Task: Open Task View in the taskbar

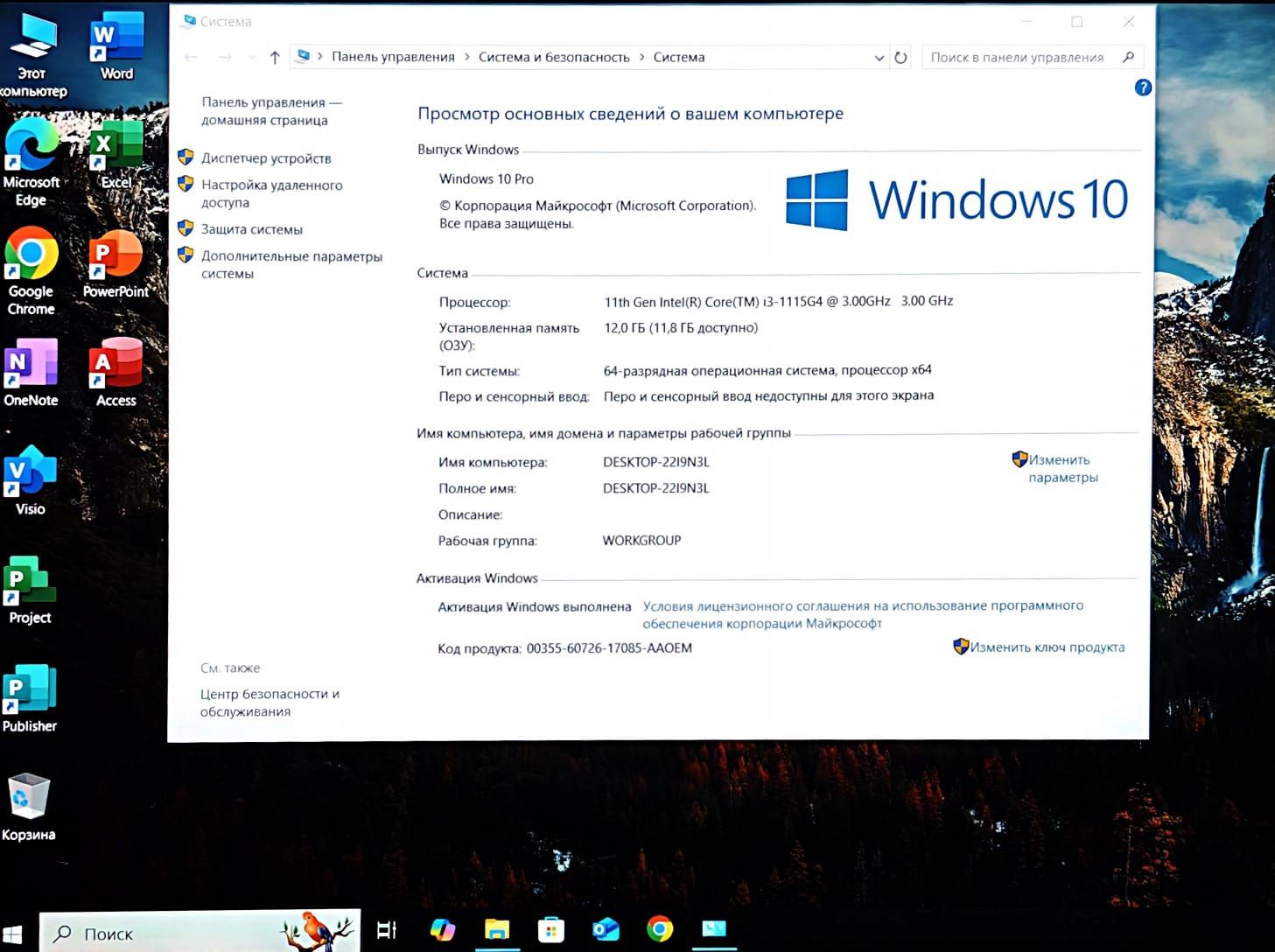Action: click(386, 930)
